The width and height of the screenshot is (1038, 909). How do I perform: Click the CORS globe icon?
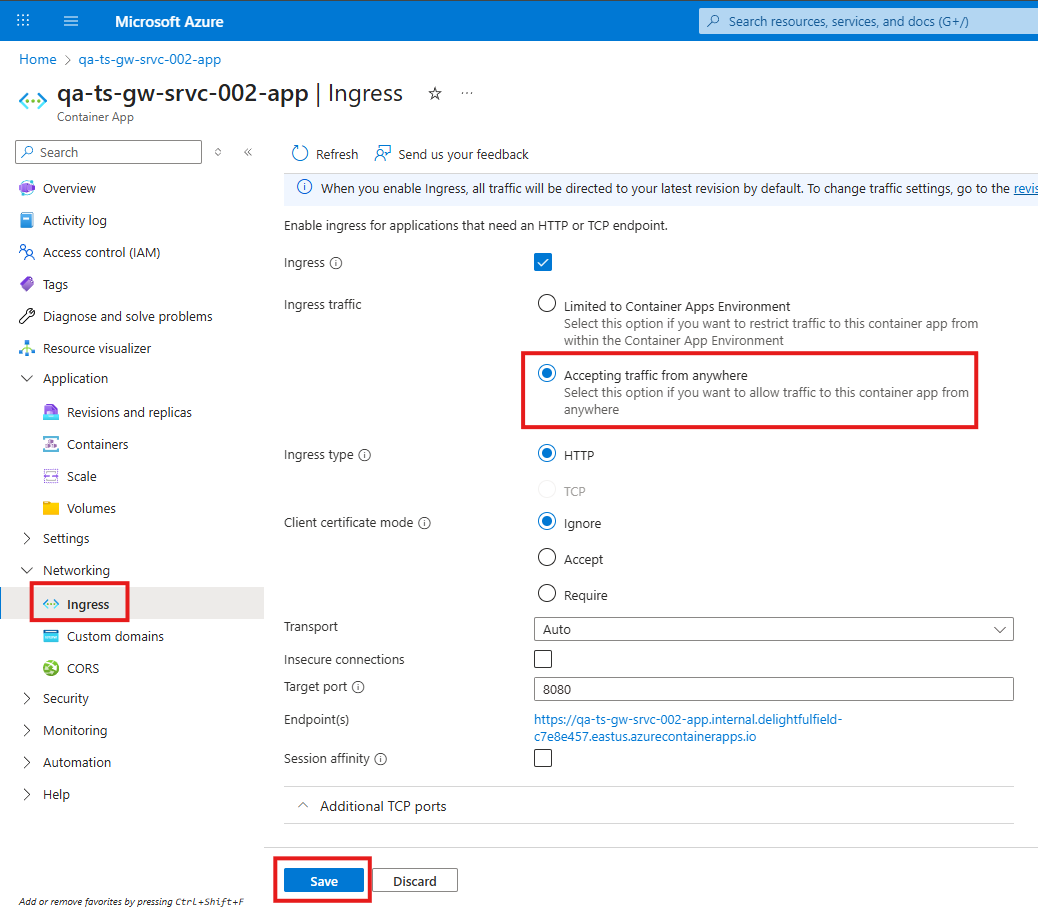[51, 668]
